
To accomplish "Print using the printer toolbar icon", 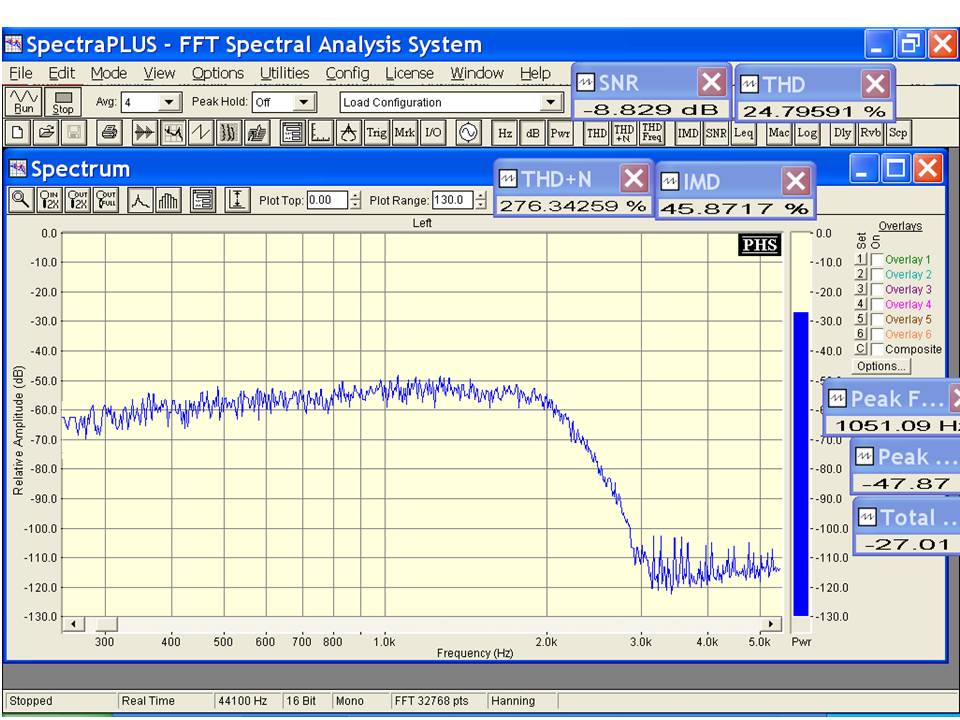I will [110, 133].
